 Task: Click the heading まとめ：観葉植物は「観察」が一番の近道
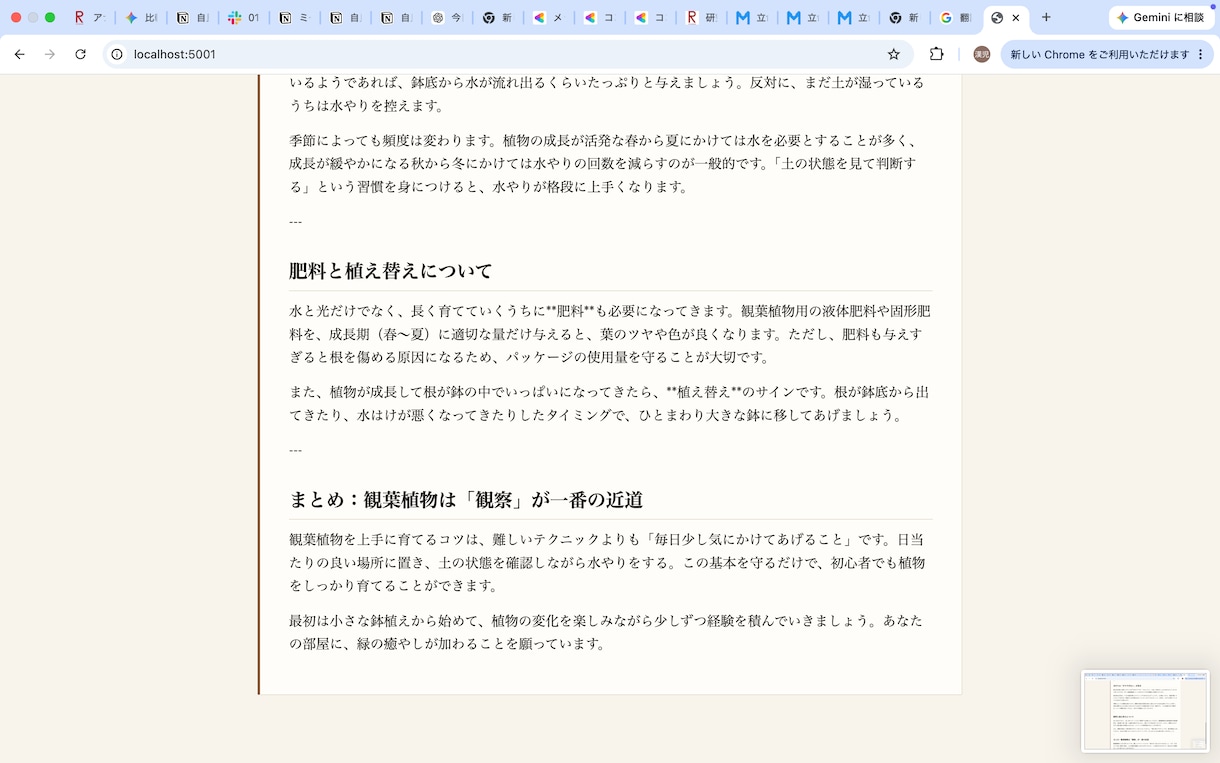coord(466,500)
